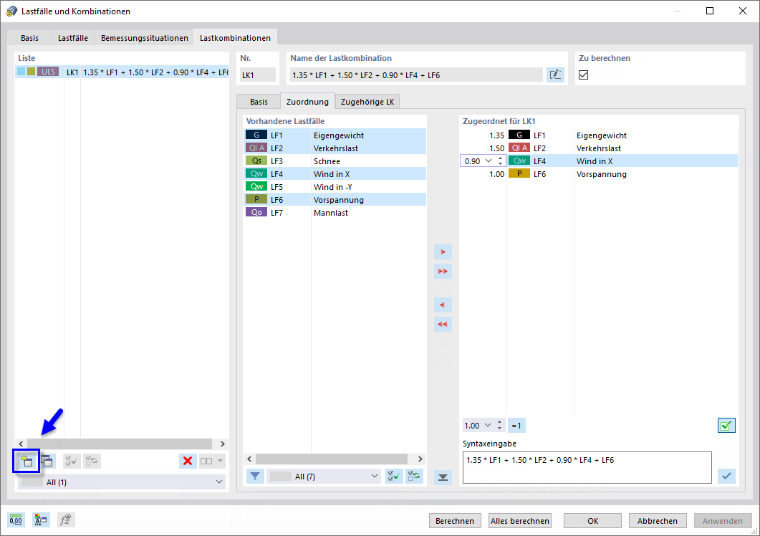Click the Abbrechen button
Screen dimensions: 760x536
[x=657, y=520]
